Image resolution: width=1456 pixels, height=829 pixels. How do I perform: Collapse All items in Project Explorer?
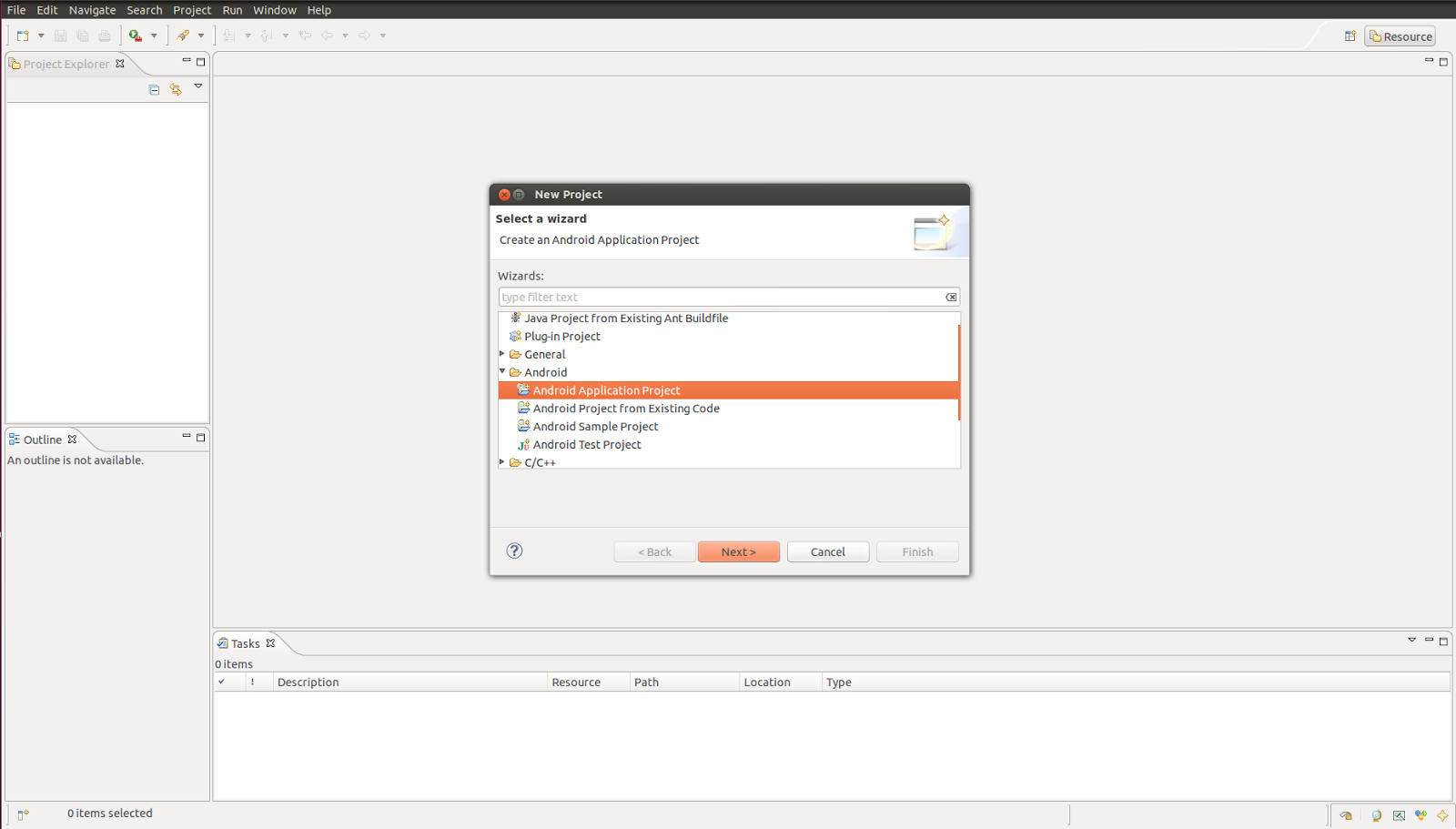tap(153, 88)
